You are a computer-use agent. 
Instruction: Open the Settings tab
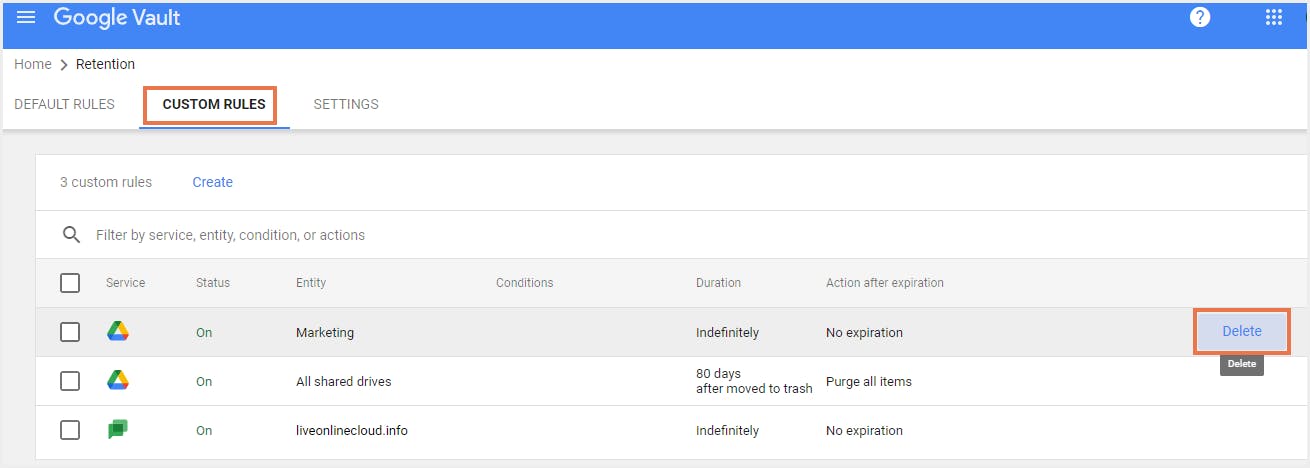coord(346,104)
